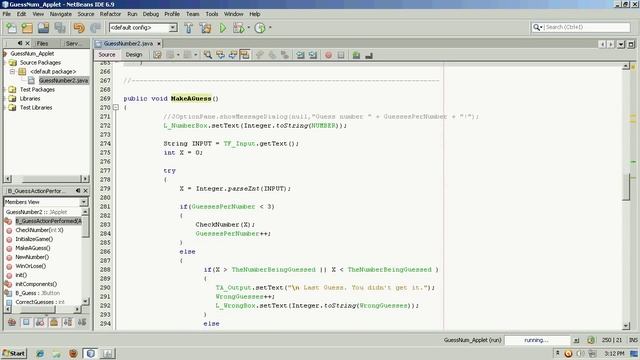Screen dimensions: 640x360
Task: Collapse the default package tree node
Action: pyautogui.click(x=12, y=71)
